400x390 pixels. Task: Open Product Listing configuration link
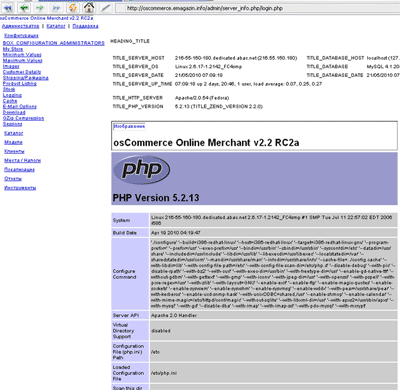pyautogui.click(x=20, y=83)
